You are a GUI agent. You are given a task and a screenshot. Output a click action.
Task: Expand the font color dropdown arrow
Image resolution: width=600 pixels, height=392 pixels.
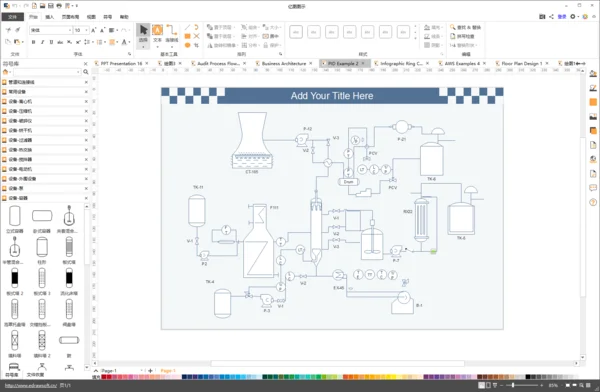pos(130,42)
